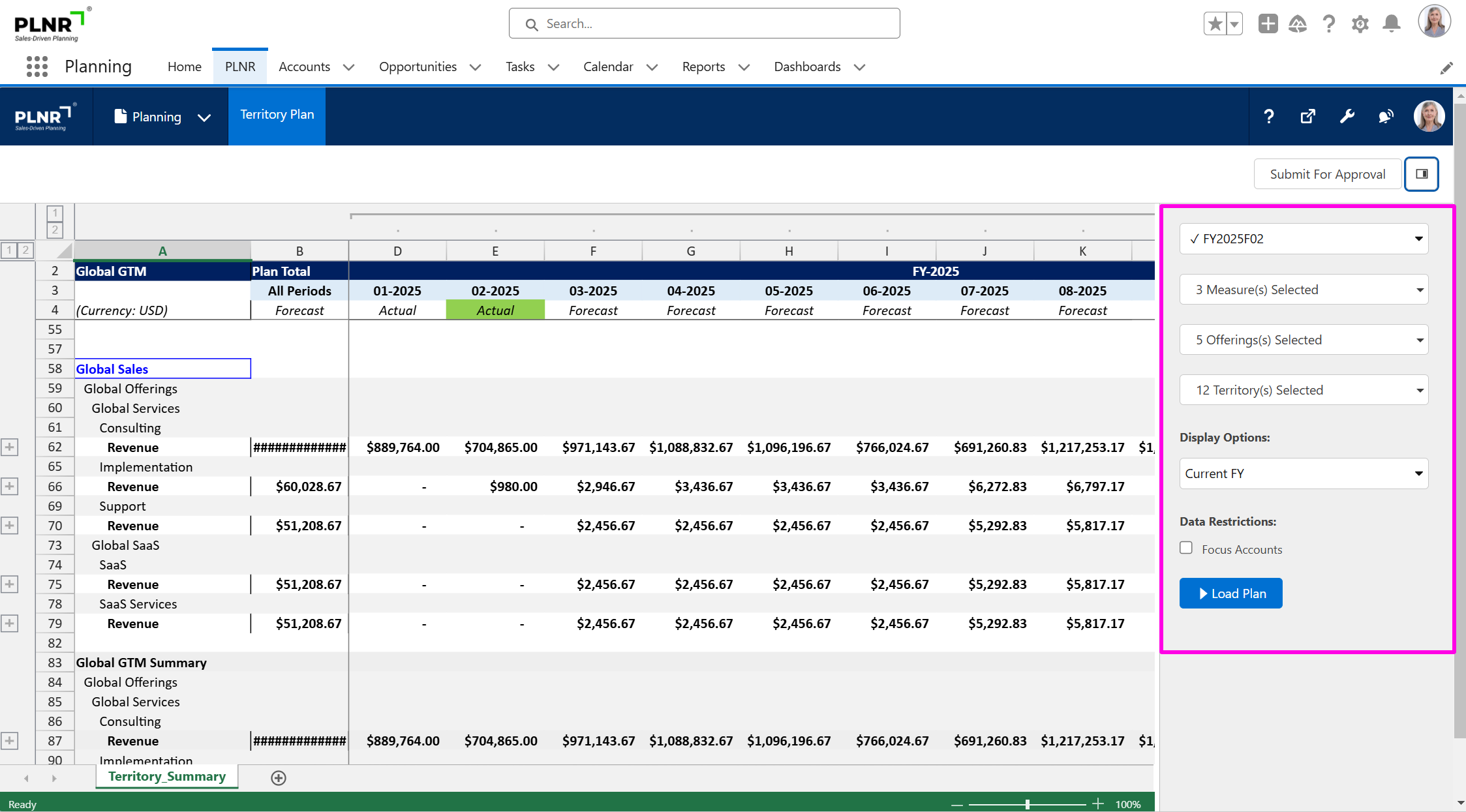Expand row 62 Revenue outline group
1466x812 pixels.
[9, 447]
